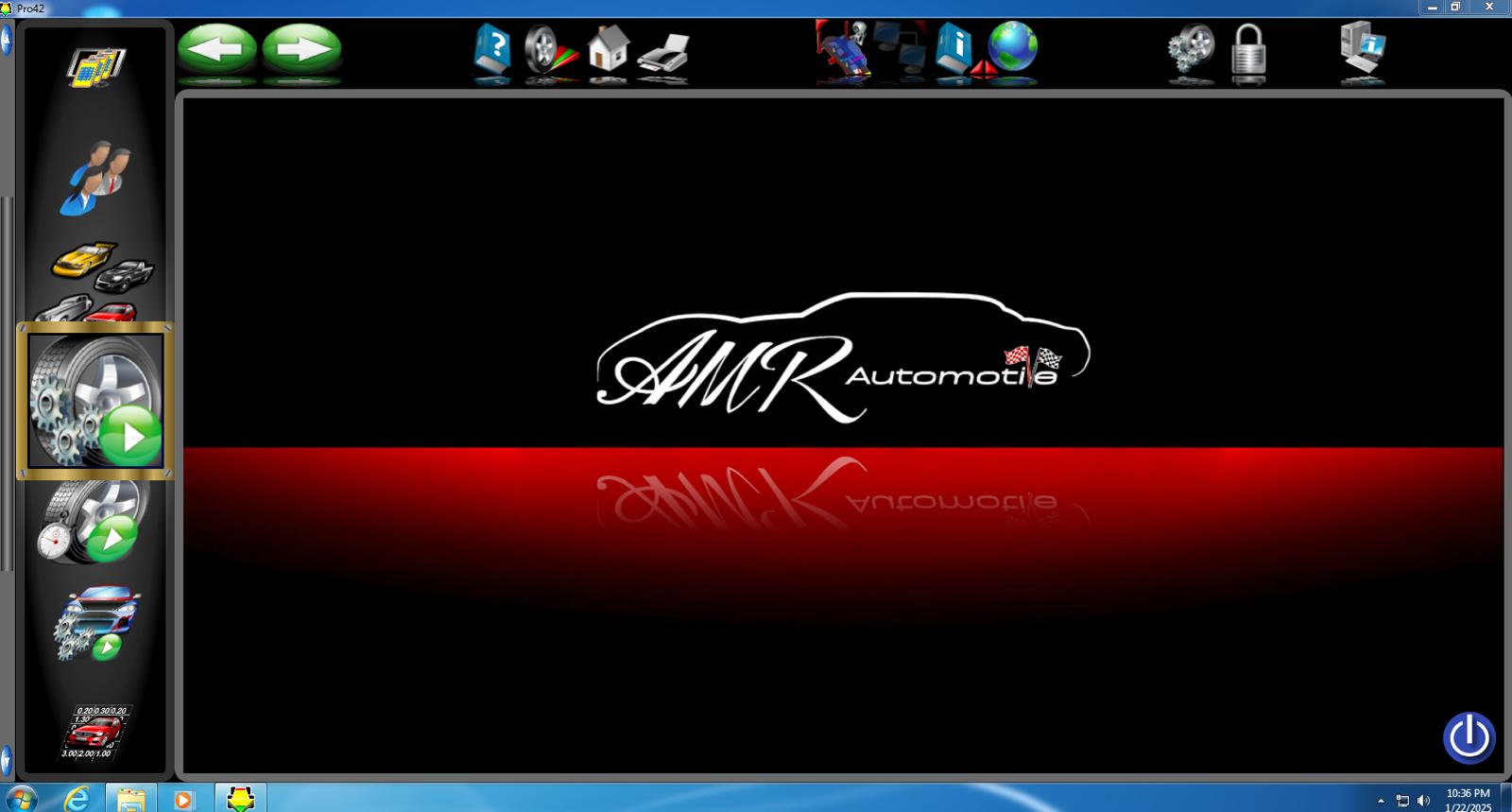Launch Internet Explorer from the taskbar
Viewport: 1512px width, 812px height.
click(x=77, y=798)
